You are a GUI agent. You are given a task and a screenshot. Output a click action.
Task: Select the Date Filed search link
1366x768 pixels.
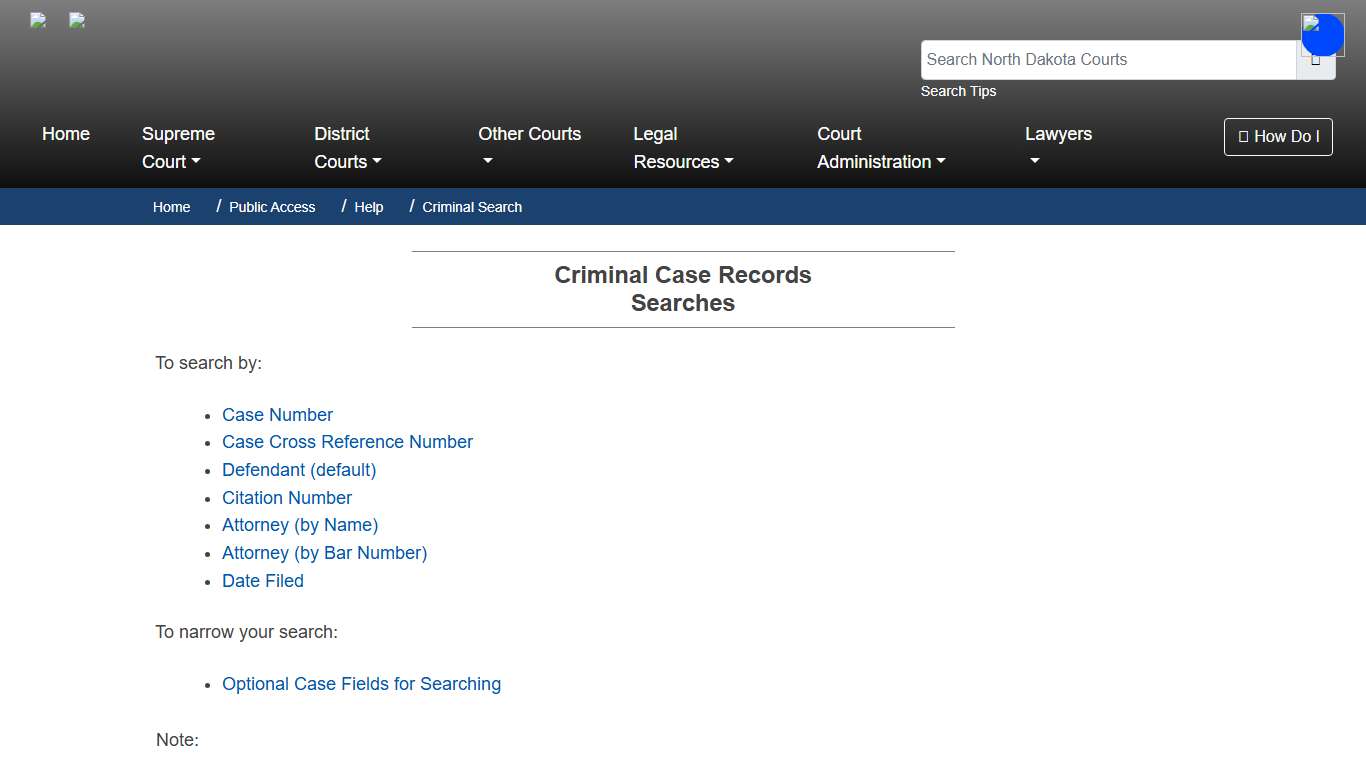click(x=262, y=580)
